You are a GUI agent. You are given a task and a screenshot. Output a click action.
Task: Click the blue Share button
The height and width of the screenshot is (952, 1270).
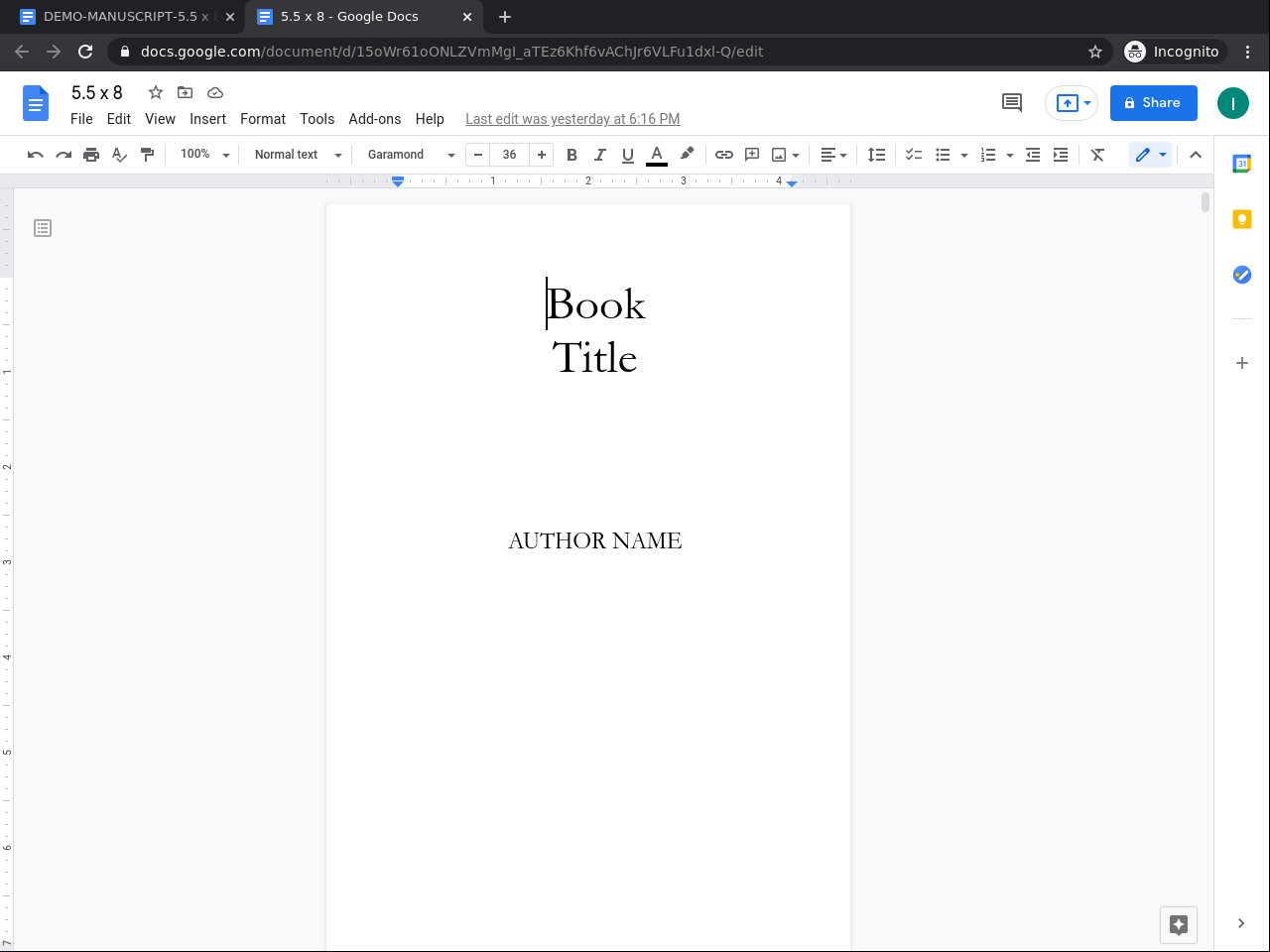coord(1153,103)
